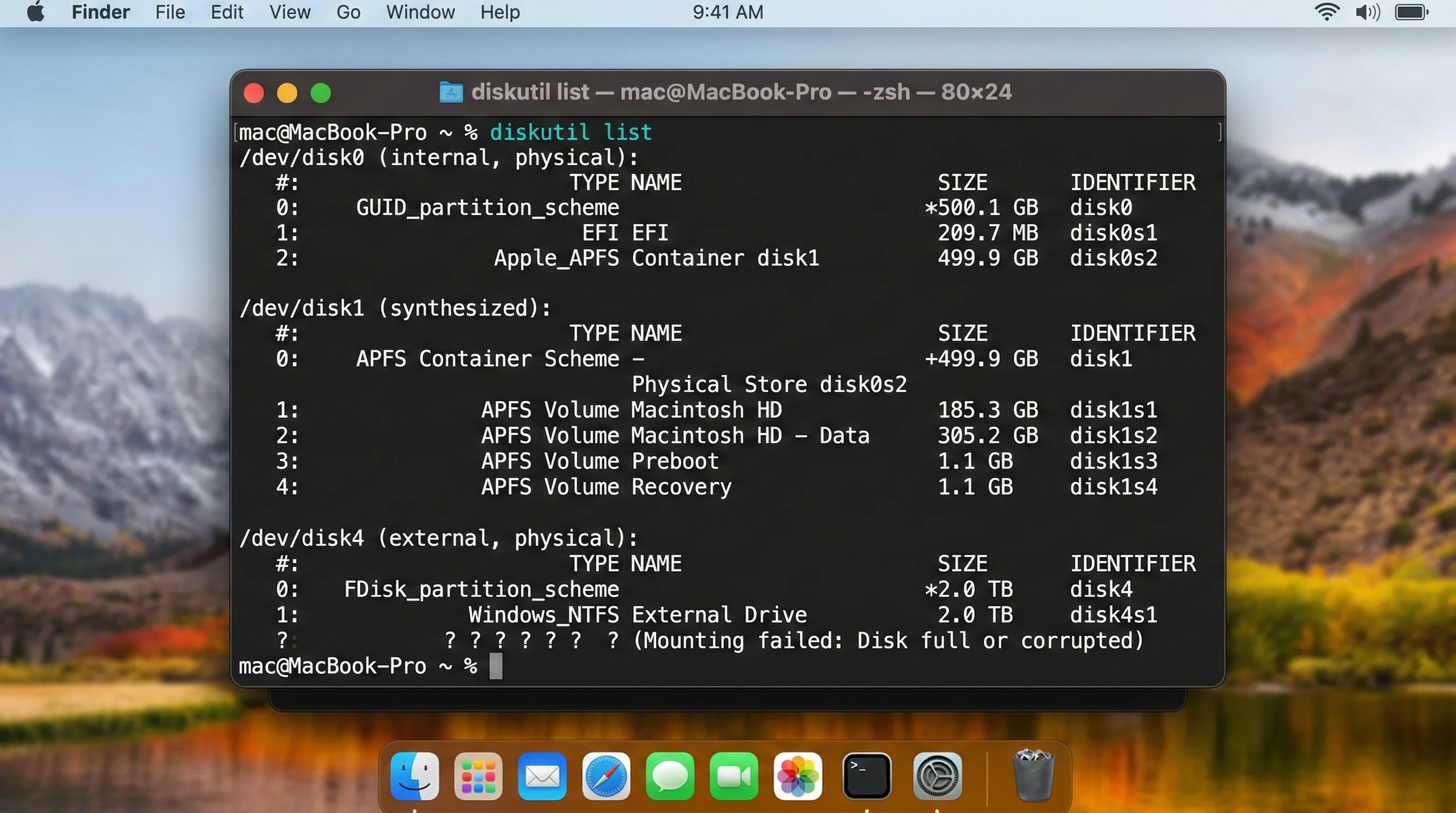
Task: Launch the Mail app from Dock
Action: click(x=542, y=776)
